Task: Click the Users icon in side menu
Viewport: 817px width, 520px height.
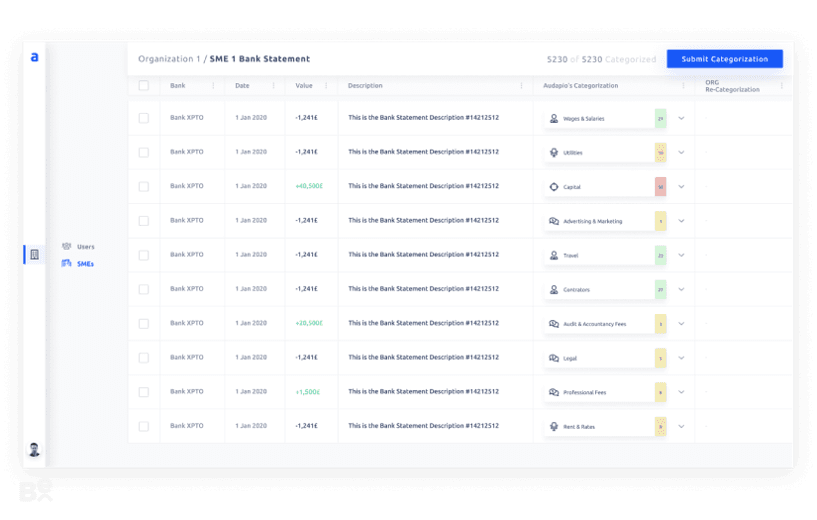Action: click(x=67, y=246)
